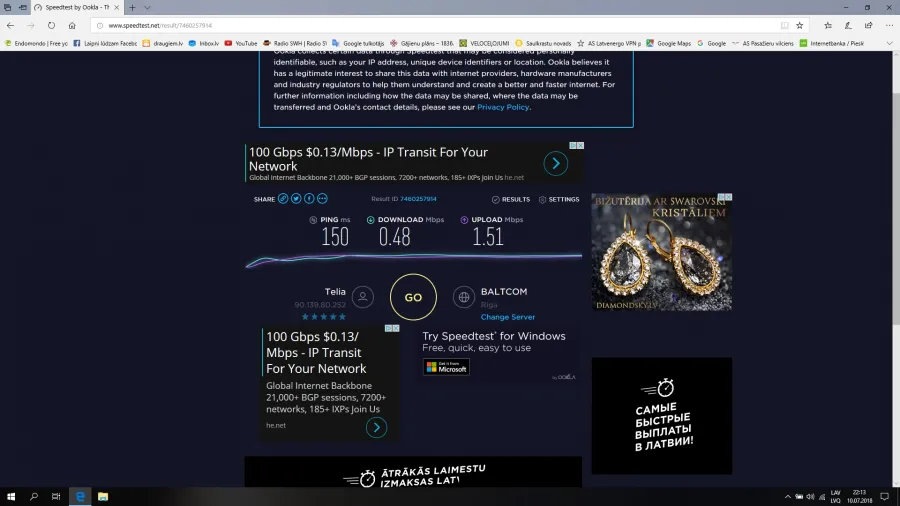The image size is (900, 506).
Task: Open Task View
Action: click(56, 497)
